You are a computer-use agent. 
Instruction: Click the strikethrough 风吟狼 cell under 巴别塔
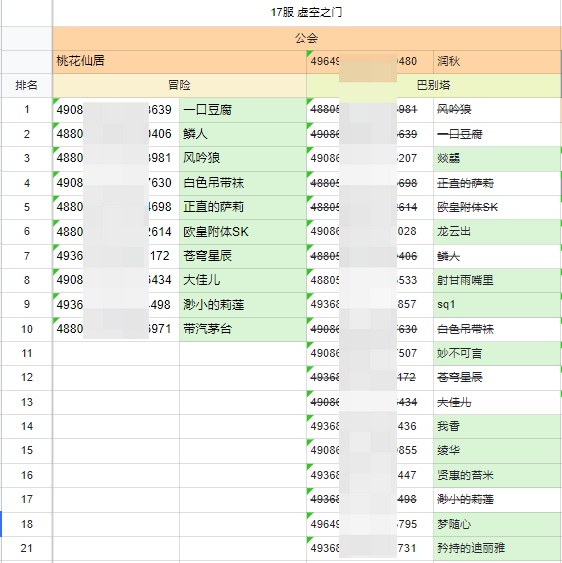click(x=497, y=110)
